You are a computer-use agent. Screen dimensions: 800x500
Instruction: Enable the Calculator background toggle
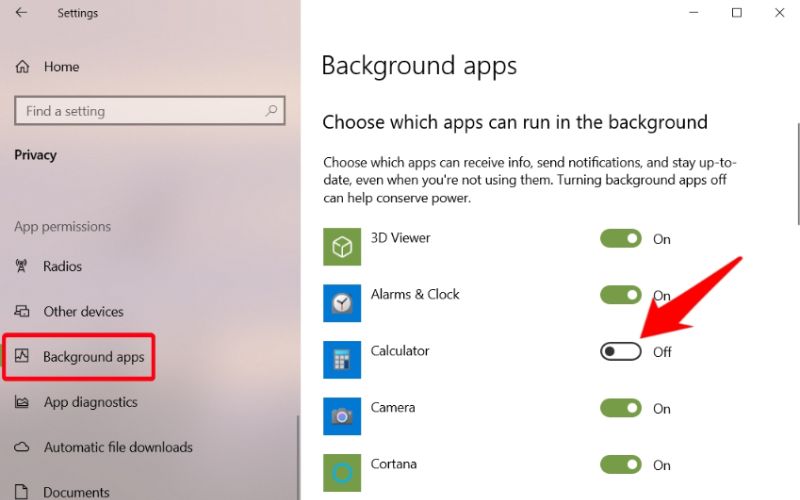pos(620,352)
